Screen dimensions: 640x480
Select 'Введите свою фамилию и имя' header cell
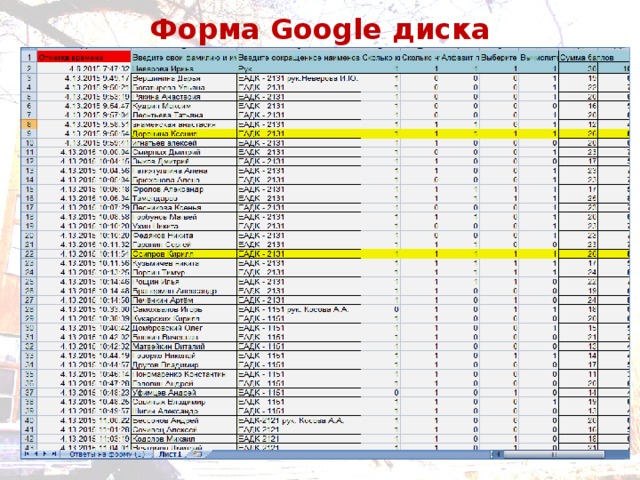pyautogui.click(x=184, y=57)
